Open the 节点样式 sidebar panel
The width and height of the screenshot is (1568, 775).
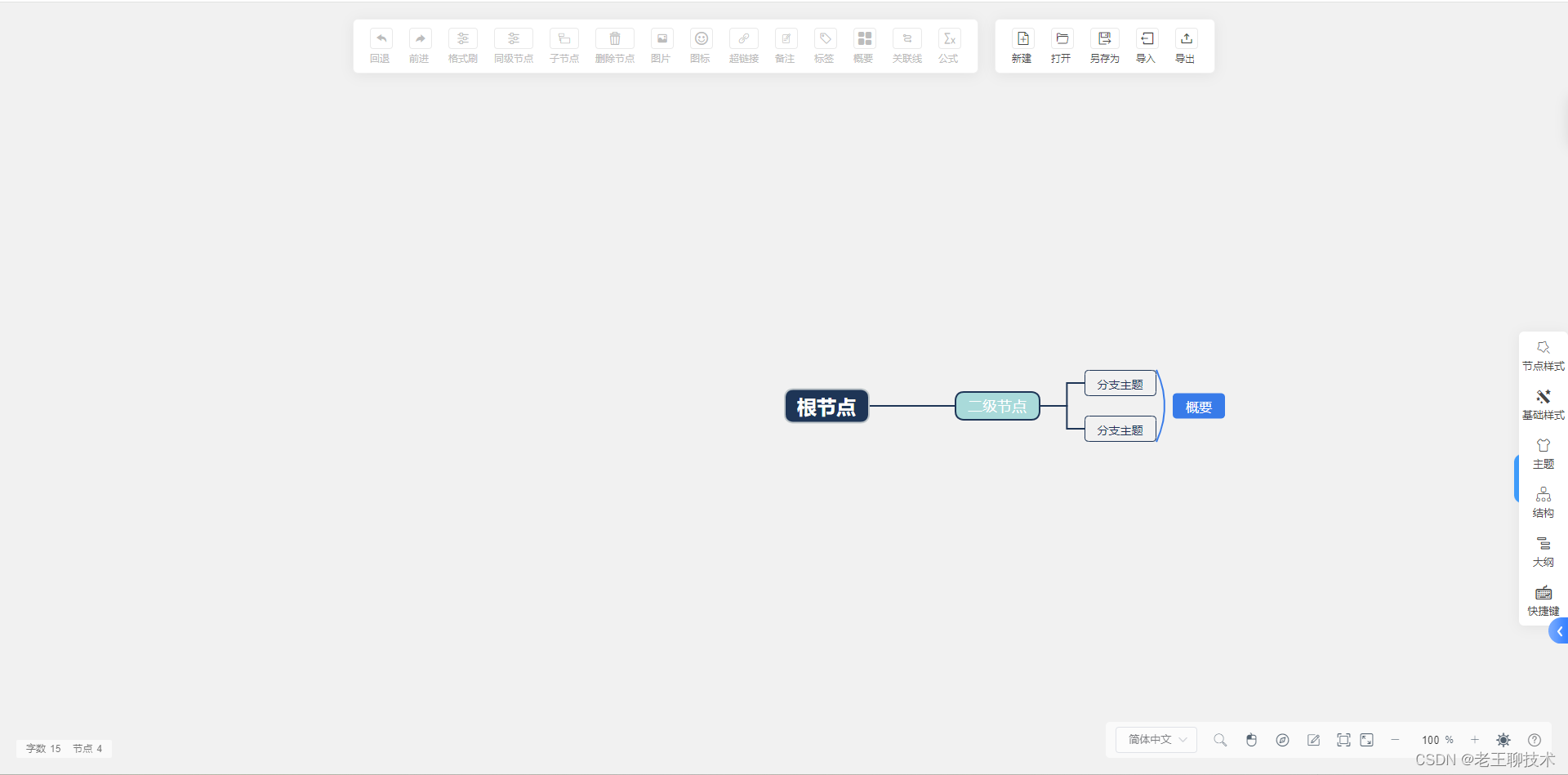point(1543,356)
